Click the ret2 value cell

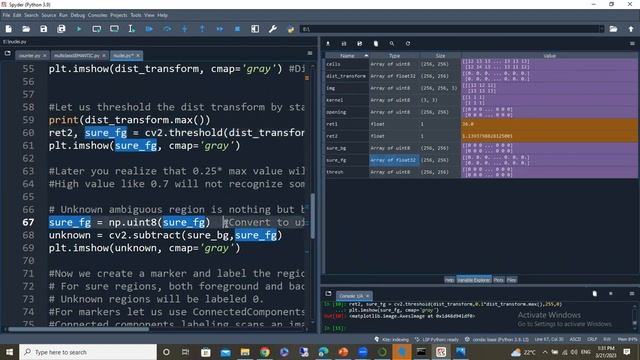(x=549, y=136)
